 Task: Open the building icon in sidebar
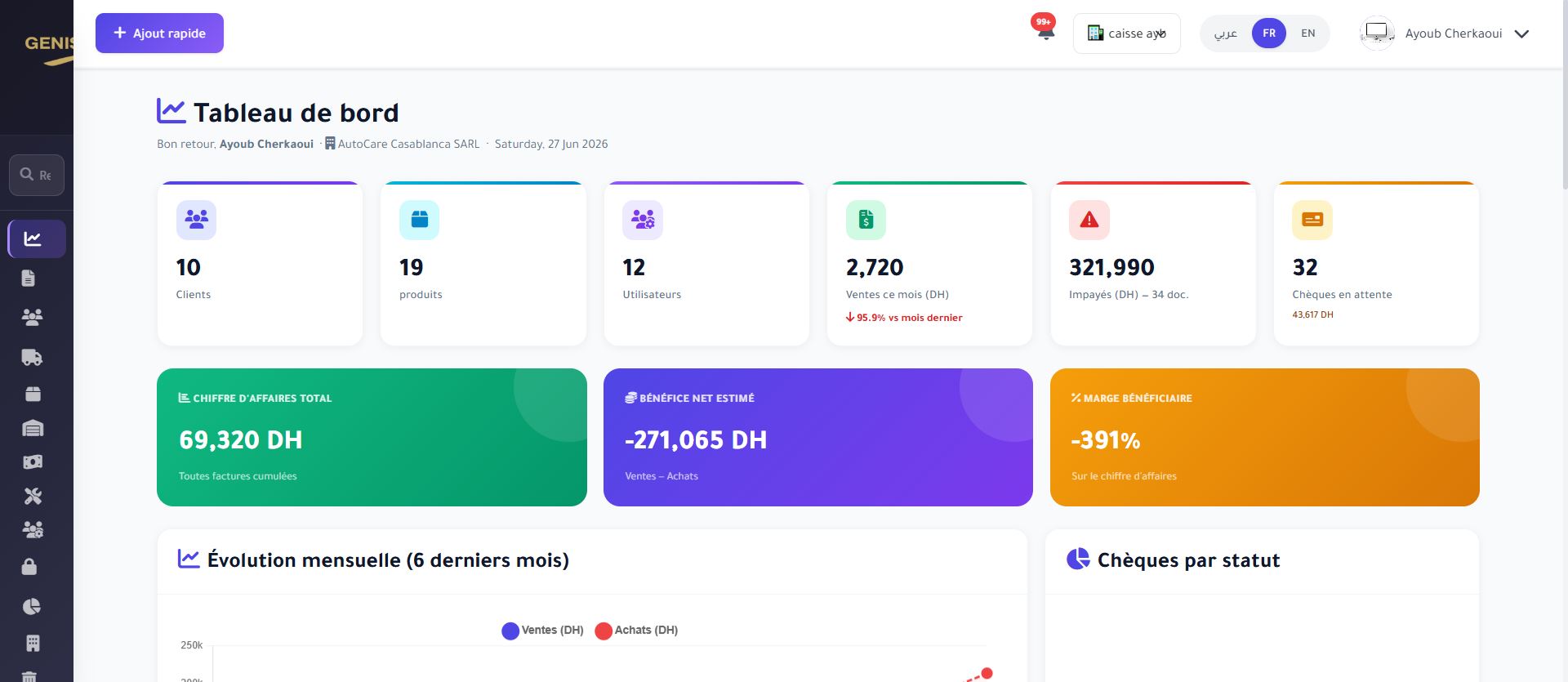click(x=33, y=644)
